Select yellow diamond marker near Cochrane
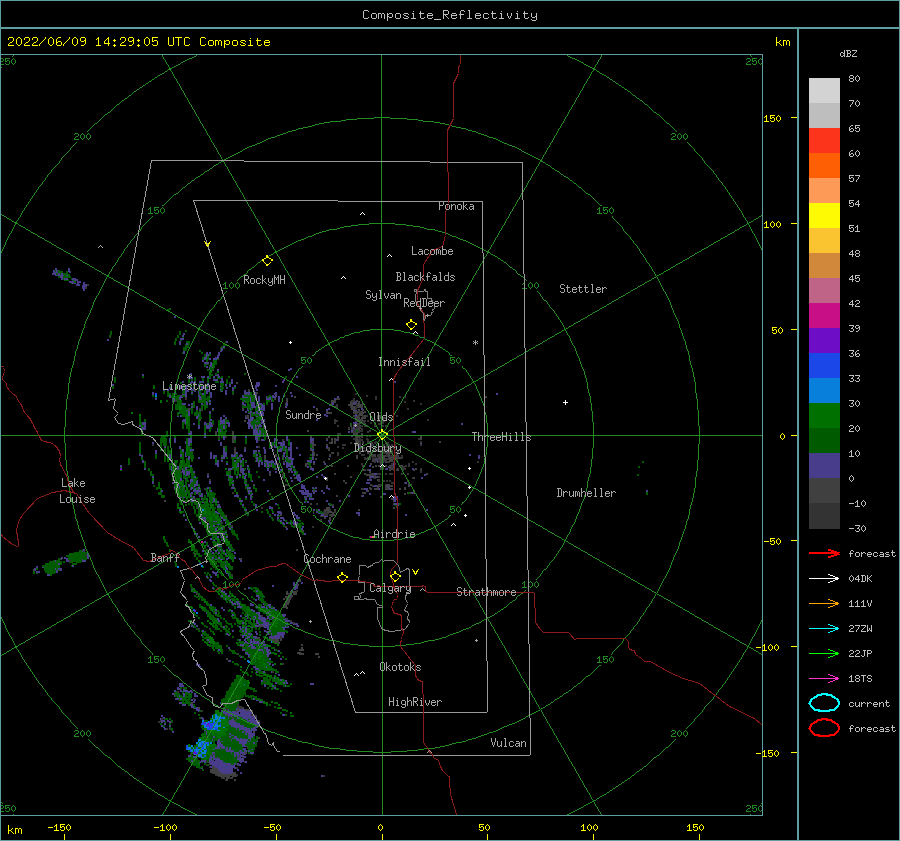 coord(343,577)
